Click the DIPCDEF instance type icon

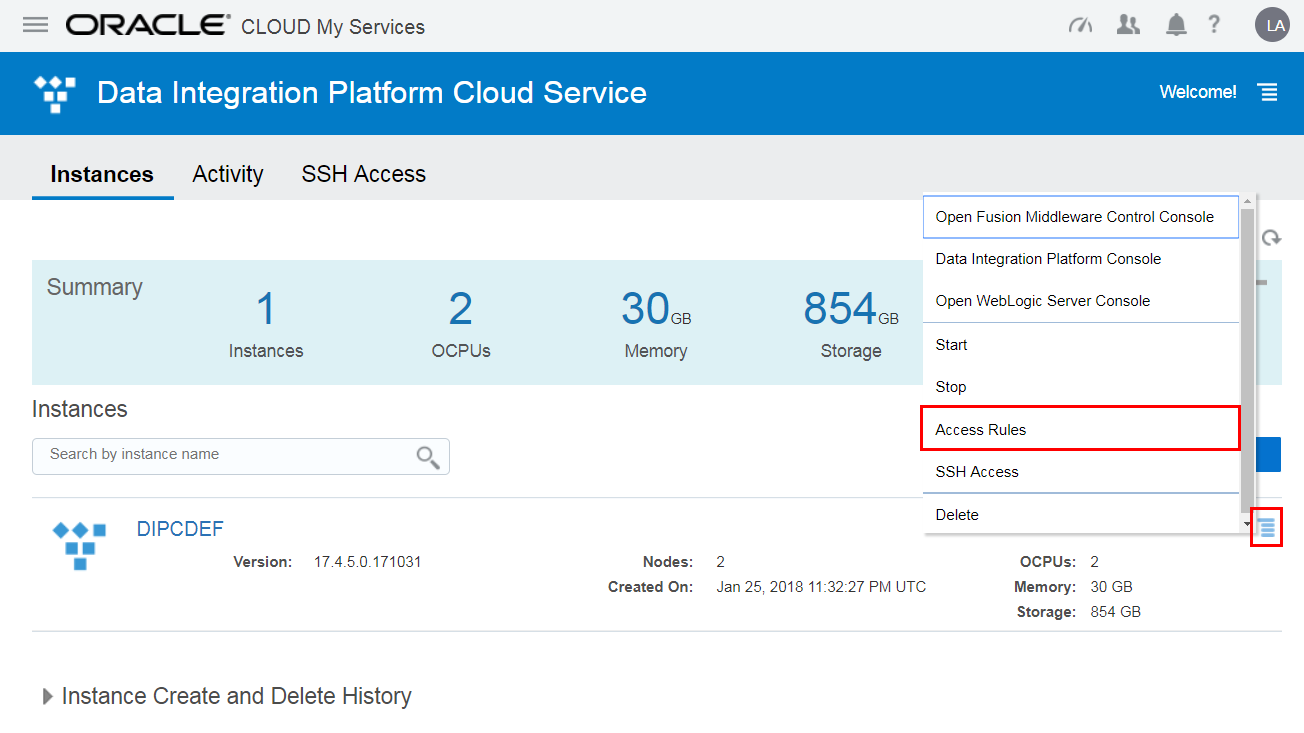[78, 545]
